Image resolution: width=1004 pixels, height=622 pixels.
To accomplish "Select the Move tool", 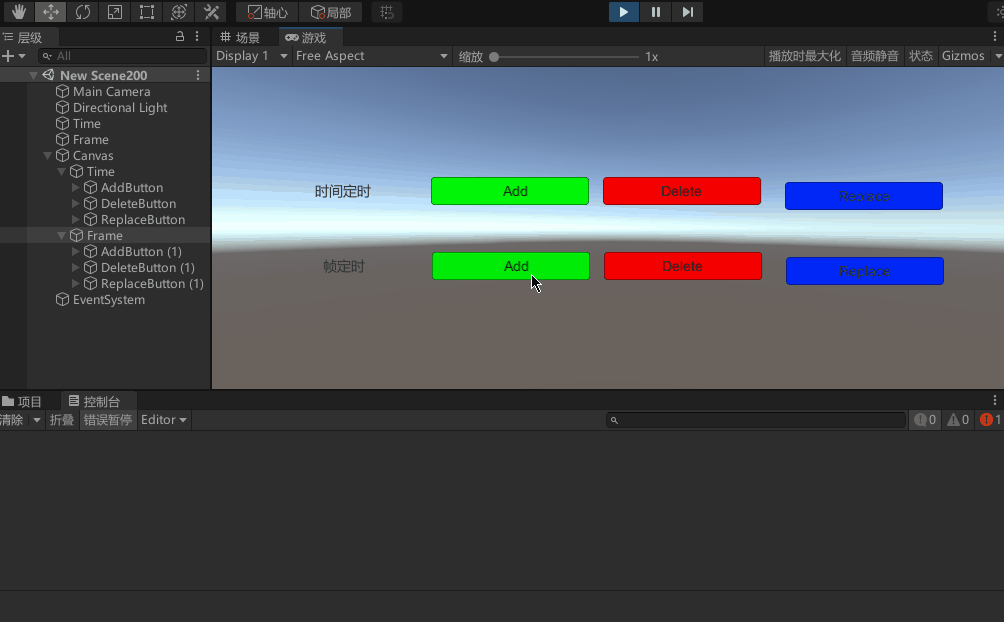I will point(51,12).
